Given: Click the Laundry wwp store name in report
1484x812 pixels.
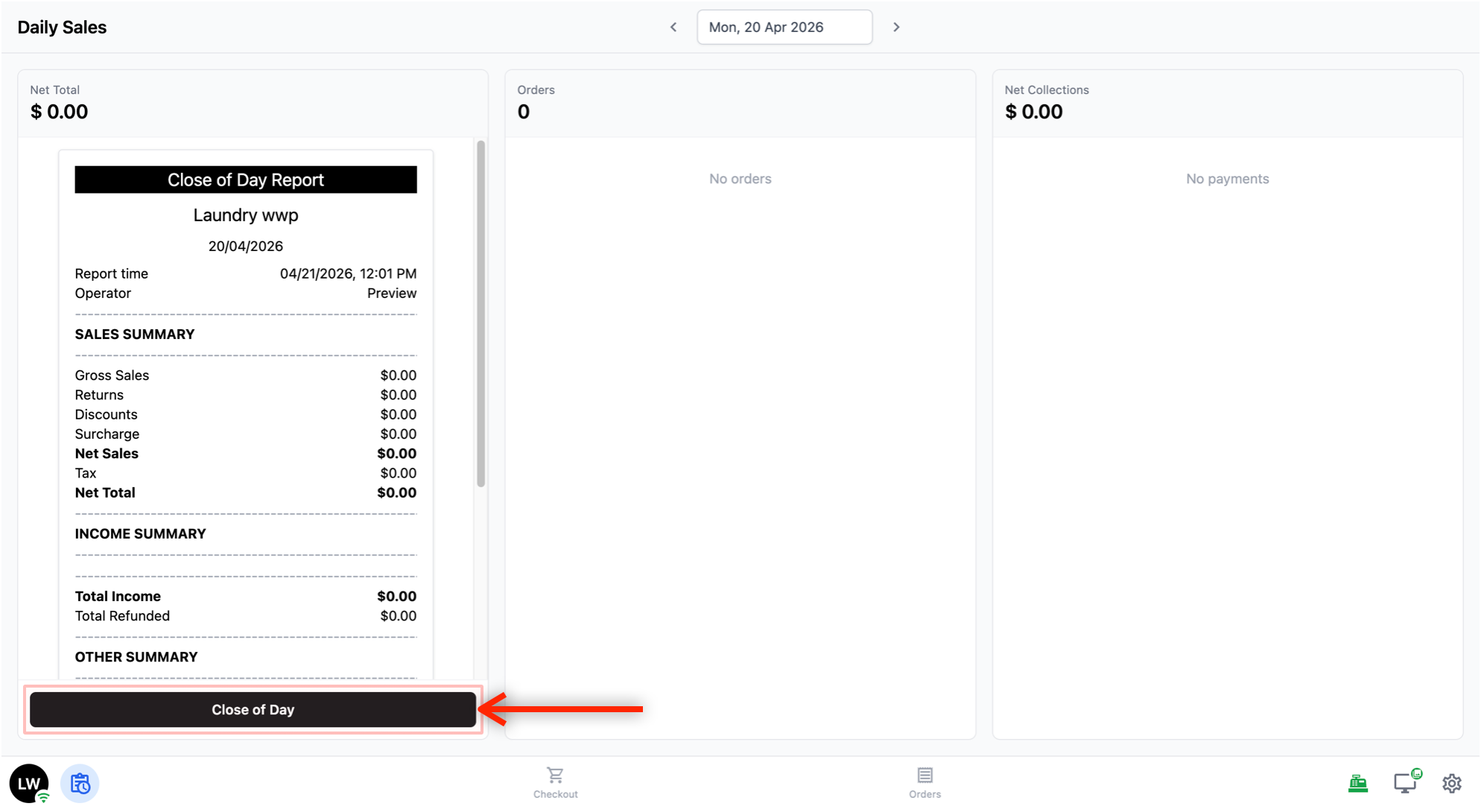Looking at the screenshot, I should [x=245, y=215].
